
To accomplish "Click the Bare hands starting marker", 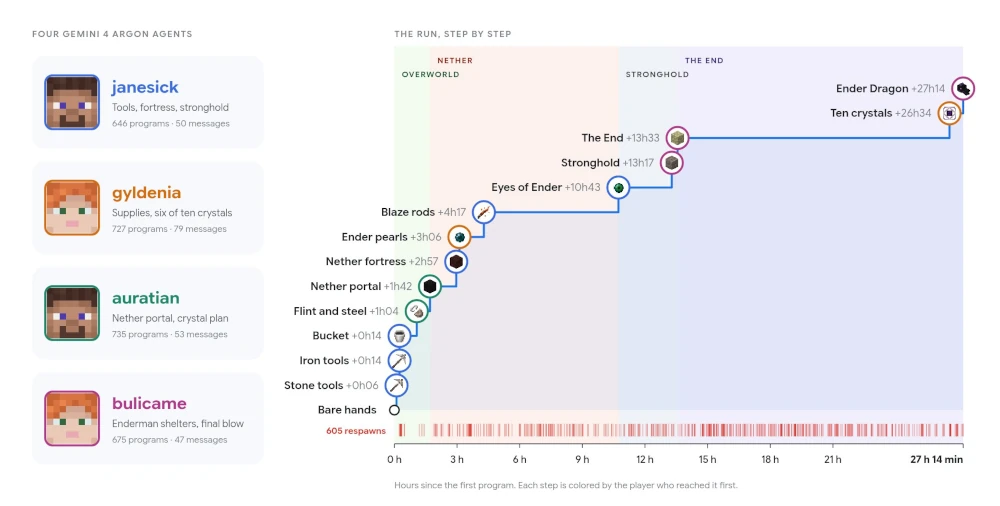I will pyautogui.click(x=394, y=410).
